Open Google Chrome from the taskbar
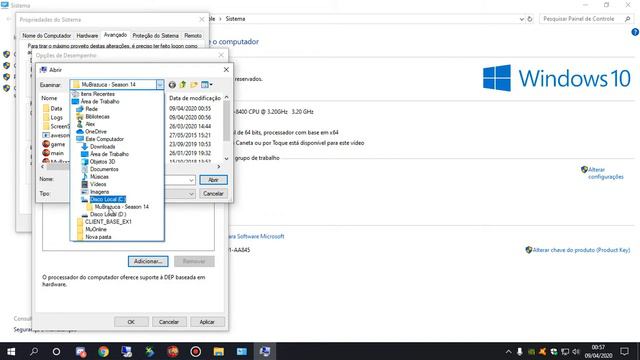This screenshot has width=640, height=360. click(103, 351)
